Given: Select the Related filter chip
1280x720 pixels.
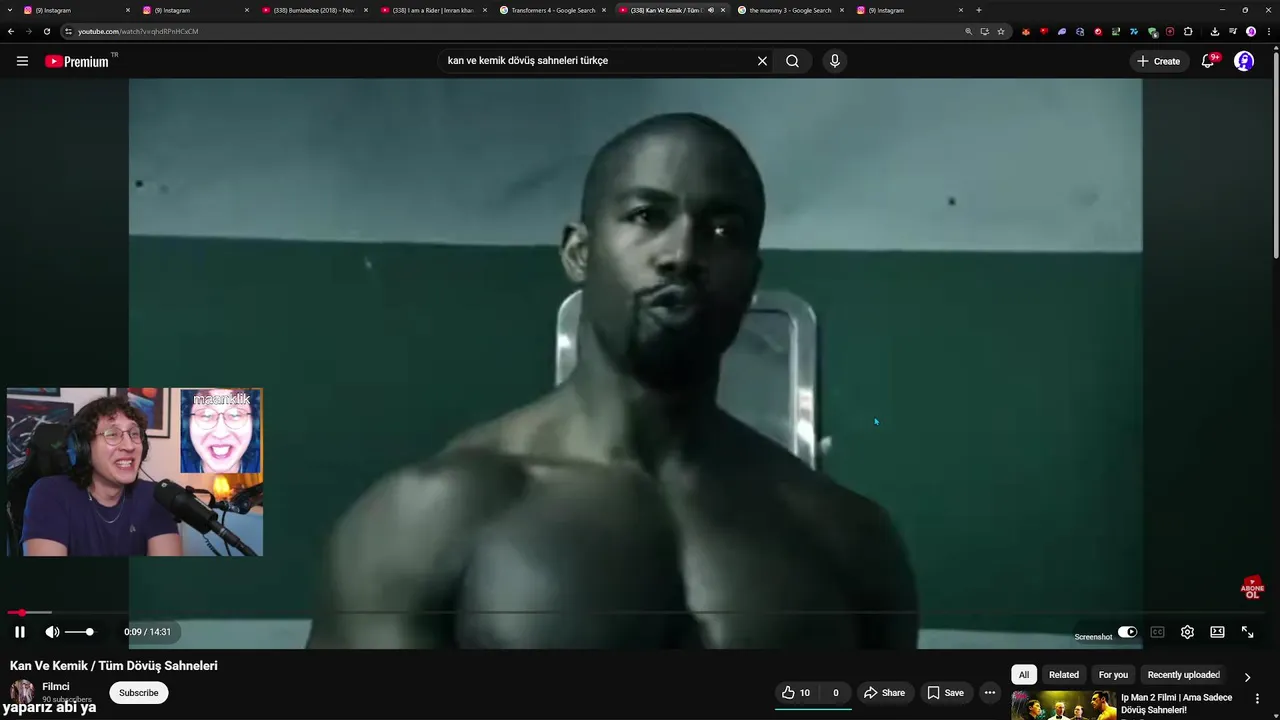Looking at the screenshot, I should click(1063, 675).
